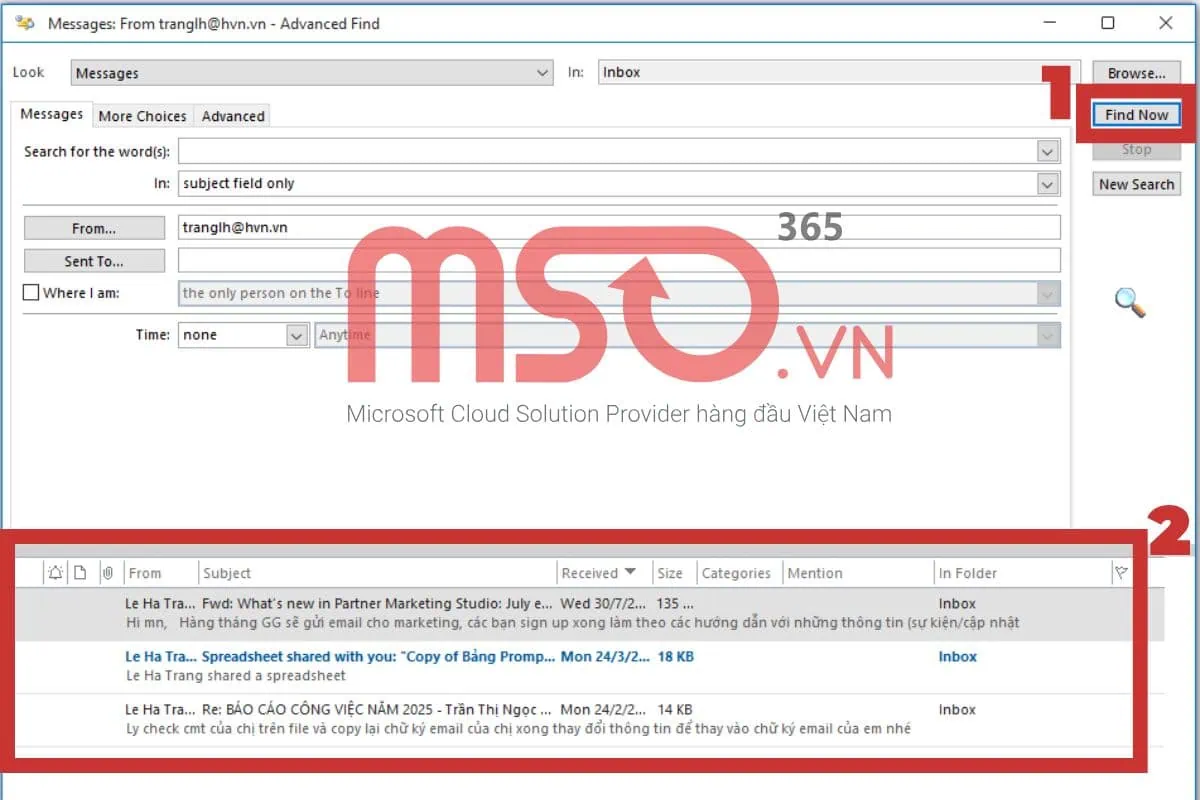Click the Sent To... button
This screenshot has height=800, width=1200.
coord(93,260)
